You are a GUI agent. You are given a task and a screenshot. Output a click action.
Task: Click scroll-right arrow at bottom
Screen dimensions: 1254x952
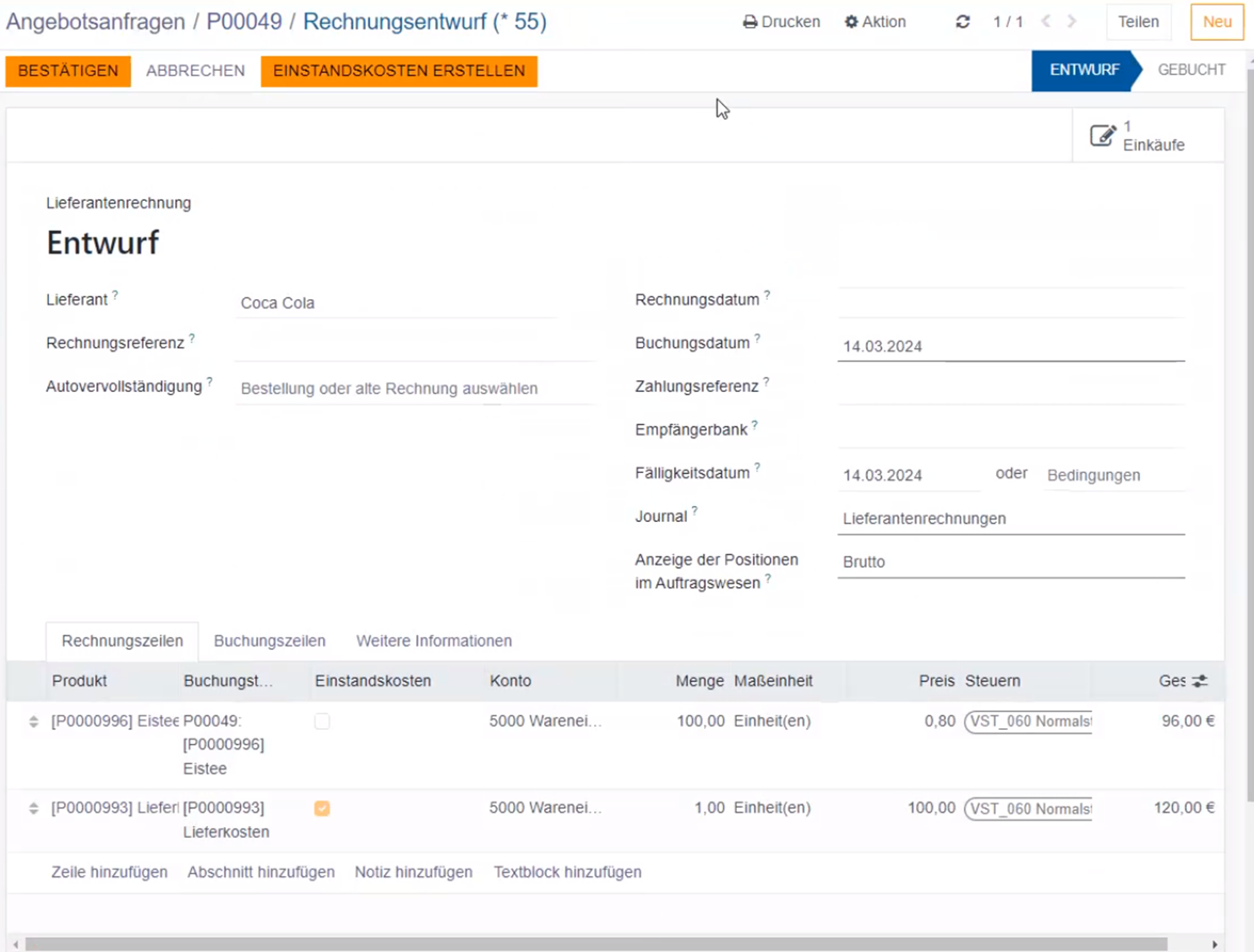(1214, 944)
